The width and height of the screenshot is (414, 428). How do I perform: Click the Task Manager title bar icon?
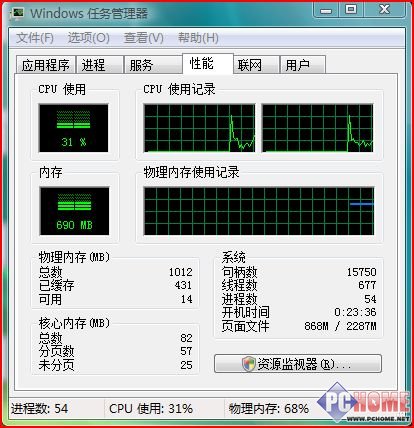[x=17, y=13]
